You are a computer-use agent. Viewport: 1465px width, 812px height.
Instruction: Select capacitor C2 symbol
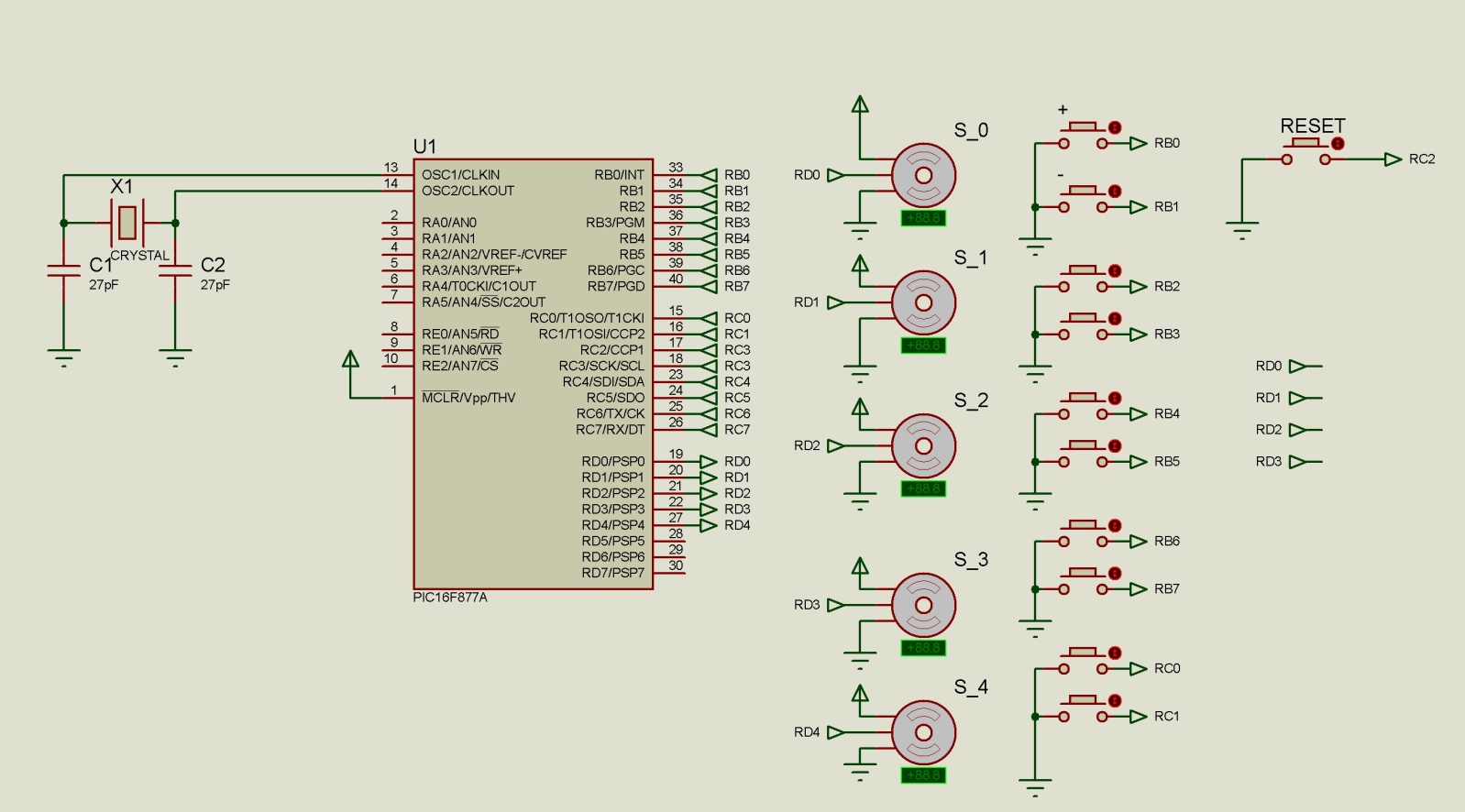(175, 269)
